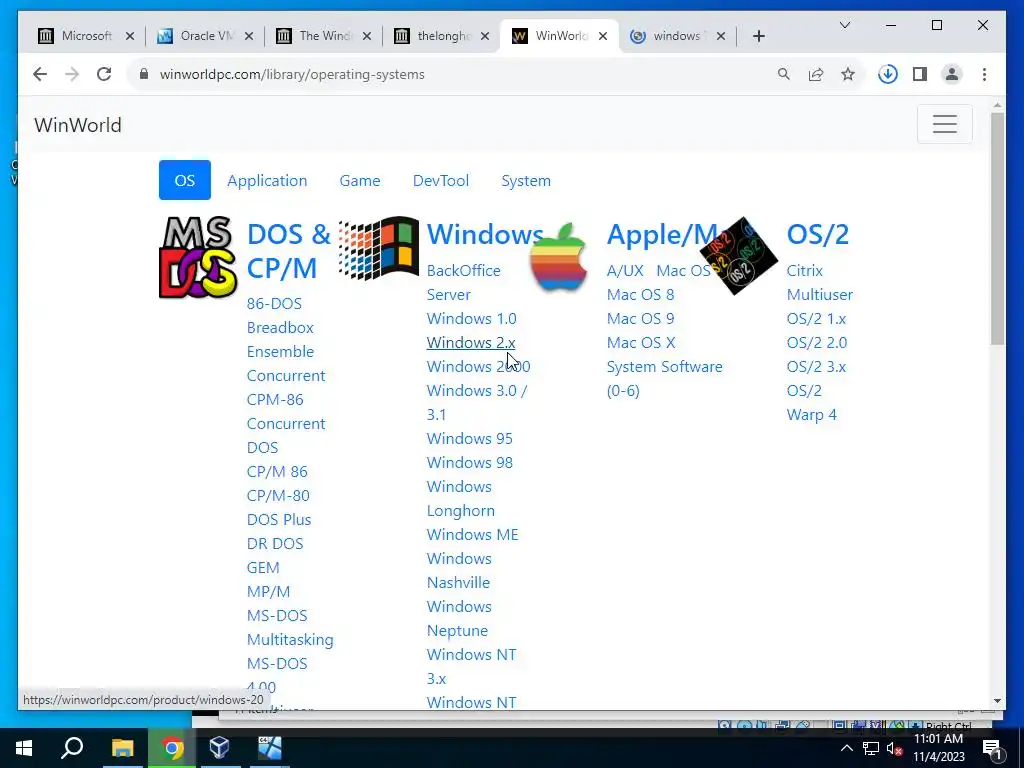The image size is (1024, 768).
Task: Open the Windows 1.0 link
Action: [472, 319]
